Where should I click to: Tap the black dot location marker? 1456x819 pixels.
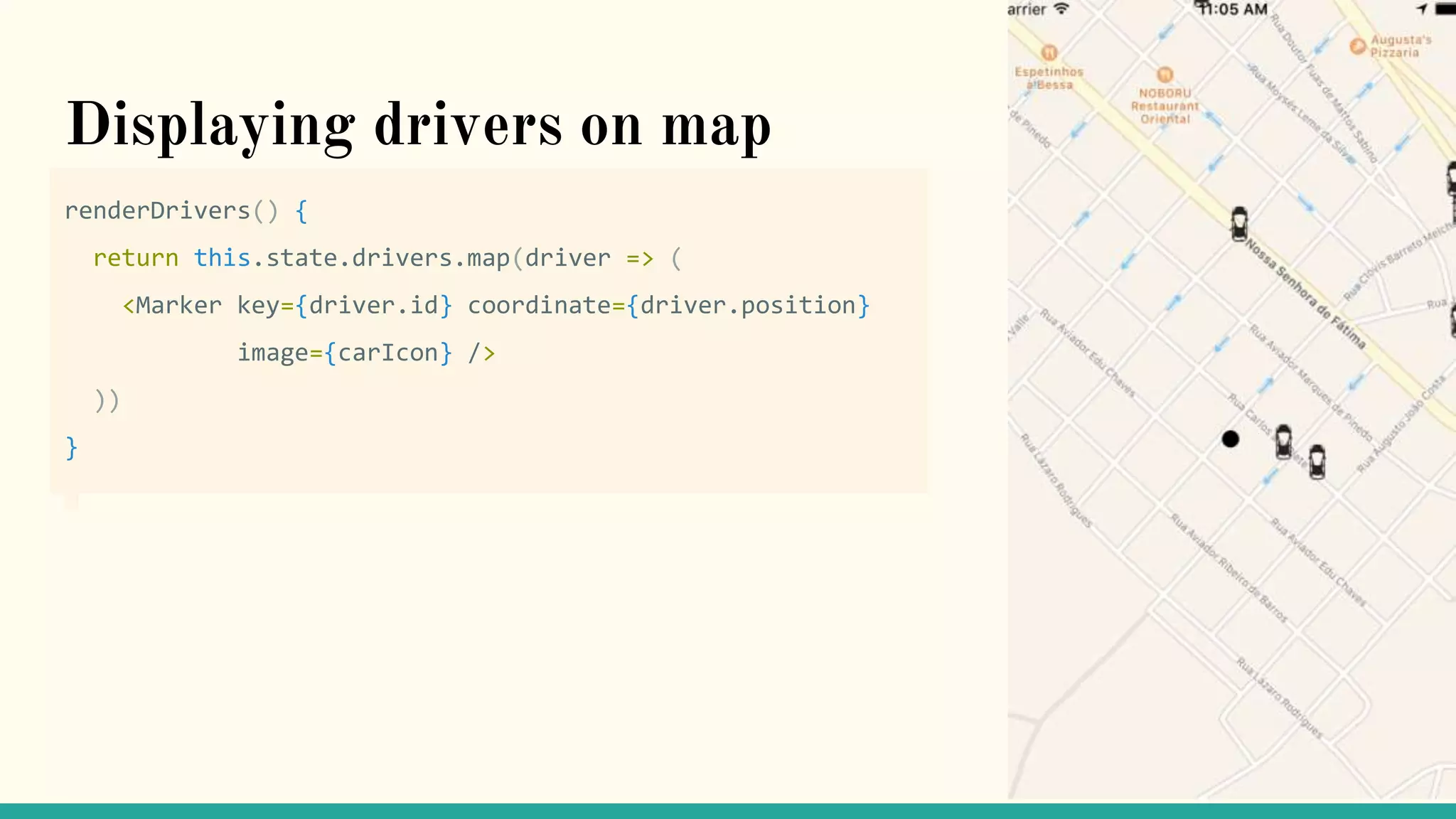pos(1231,439)
